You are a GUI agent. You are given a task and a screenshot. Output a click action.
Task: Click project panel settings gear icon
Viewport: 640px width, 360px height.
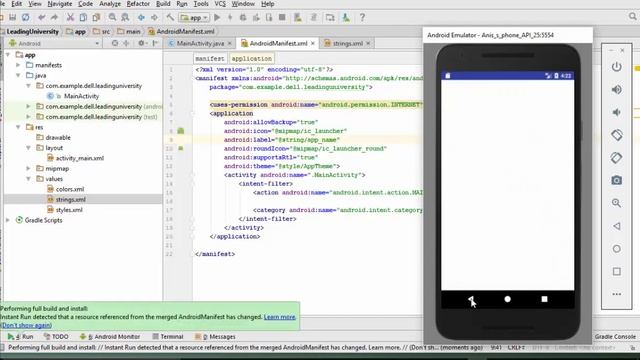pyautogui.click(x=141, y=43)
